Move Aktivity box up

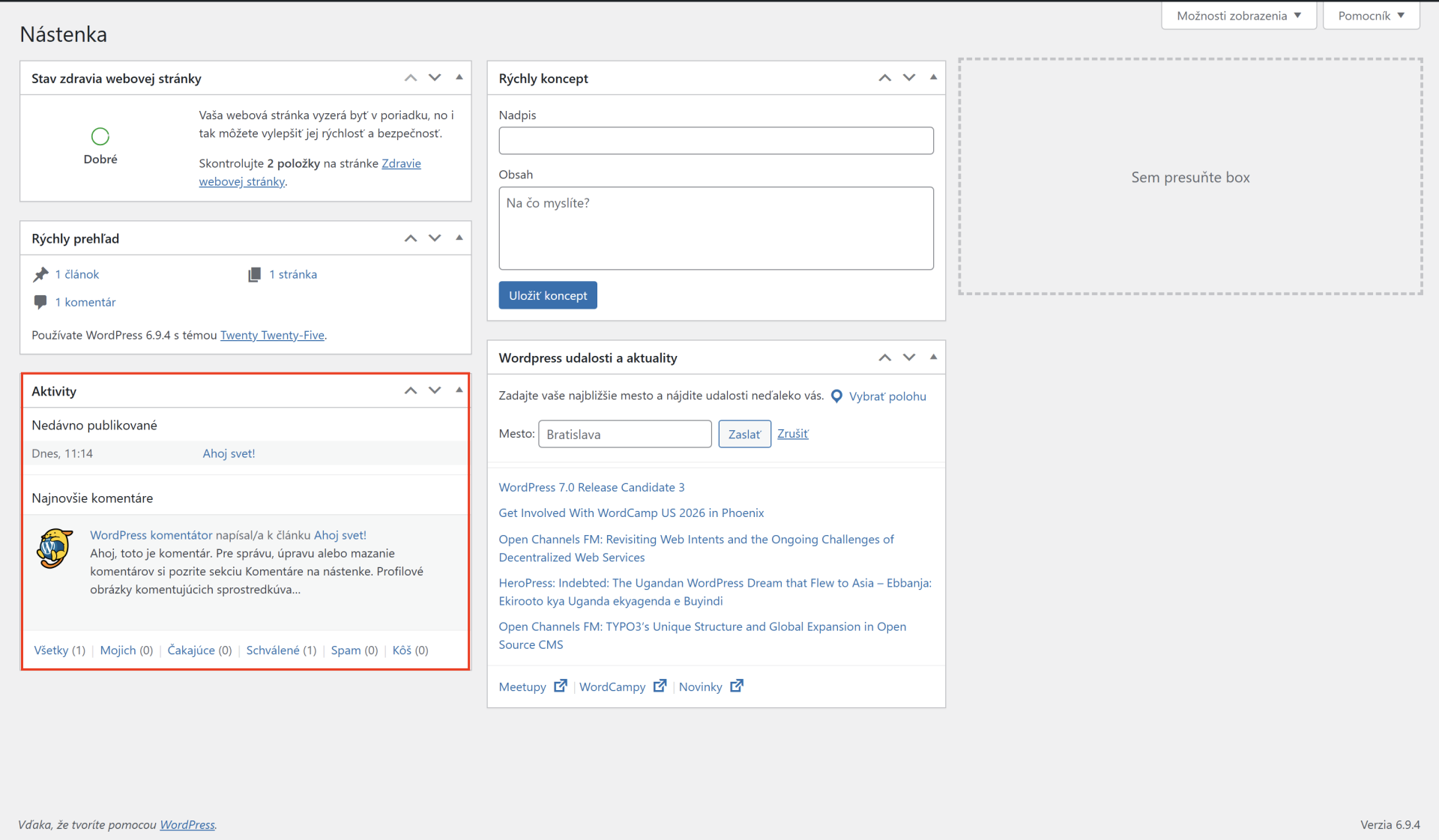pos(411,390)
